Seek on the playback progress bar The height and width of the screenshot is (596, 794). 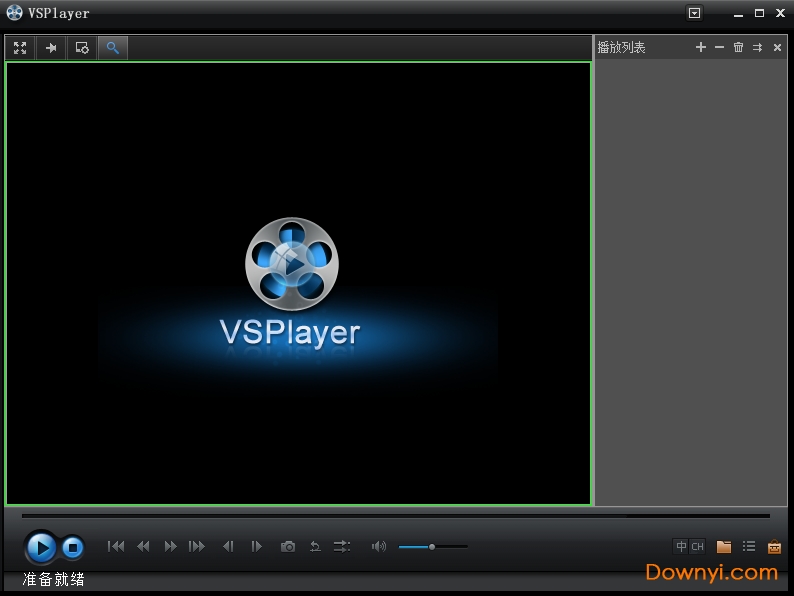point(395,516)
